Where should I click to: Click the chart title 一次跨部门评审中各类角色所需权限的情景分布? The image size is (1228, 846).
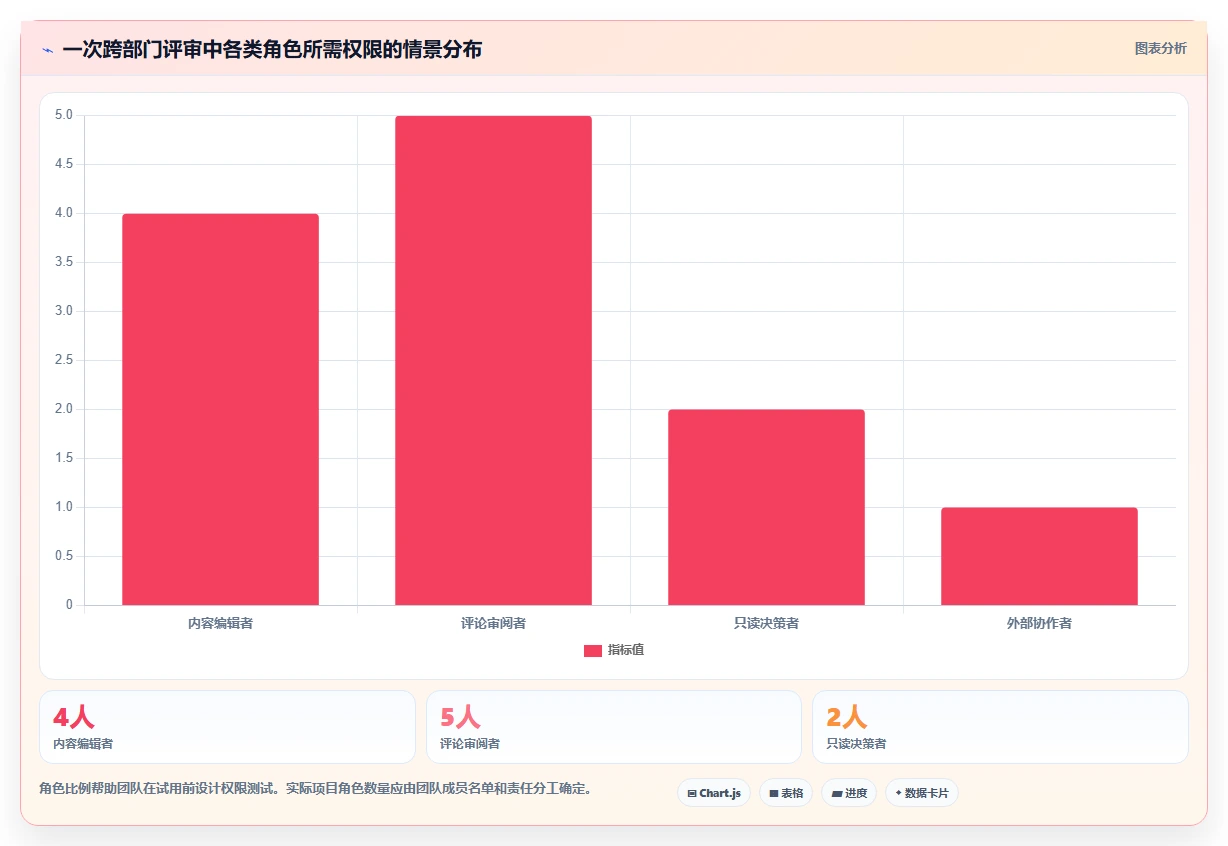pos(272,49)
